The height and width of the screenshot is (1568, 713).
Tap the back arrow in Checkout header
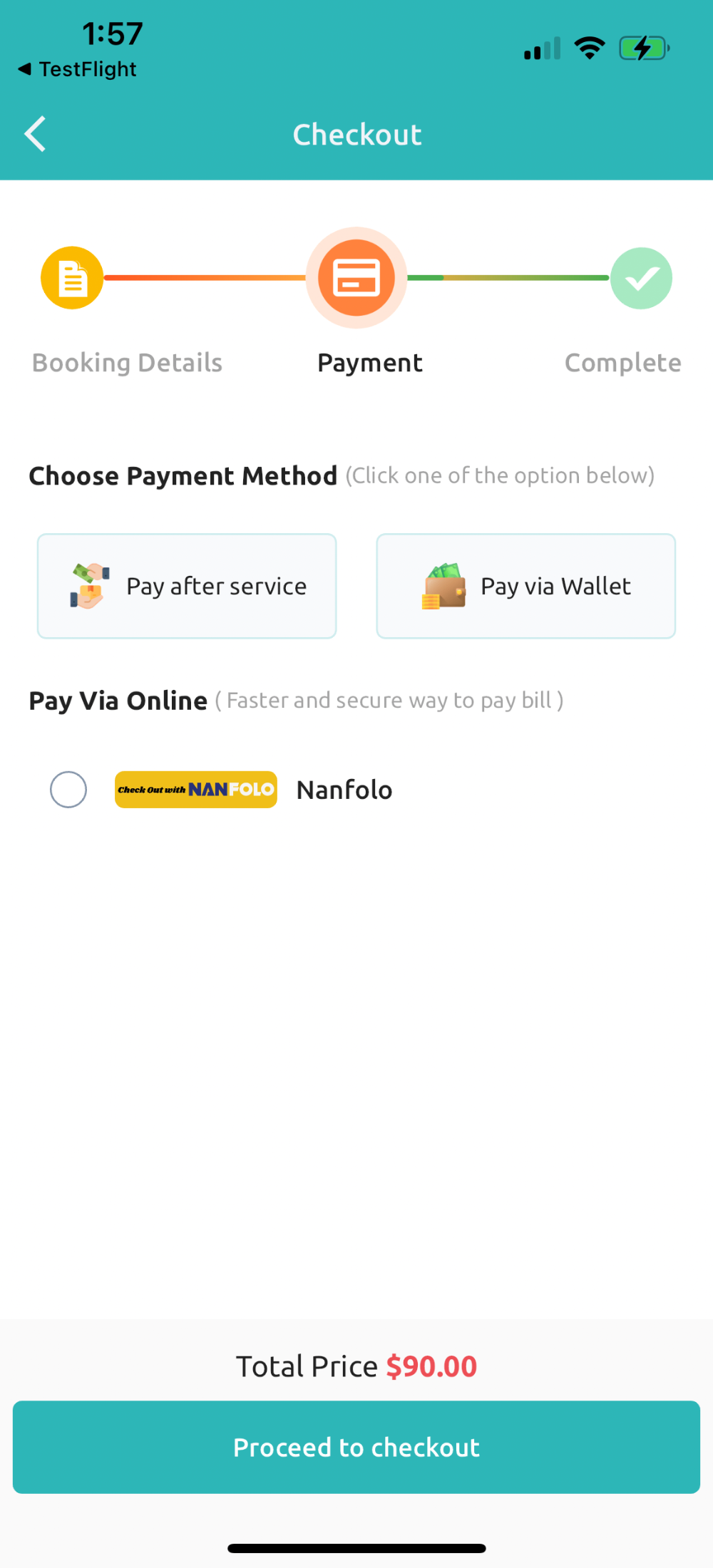pyautogui.click(x=35, y=134)
